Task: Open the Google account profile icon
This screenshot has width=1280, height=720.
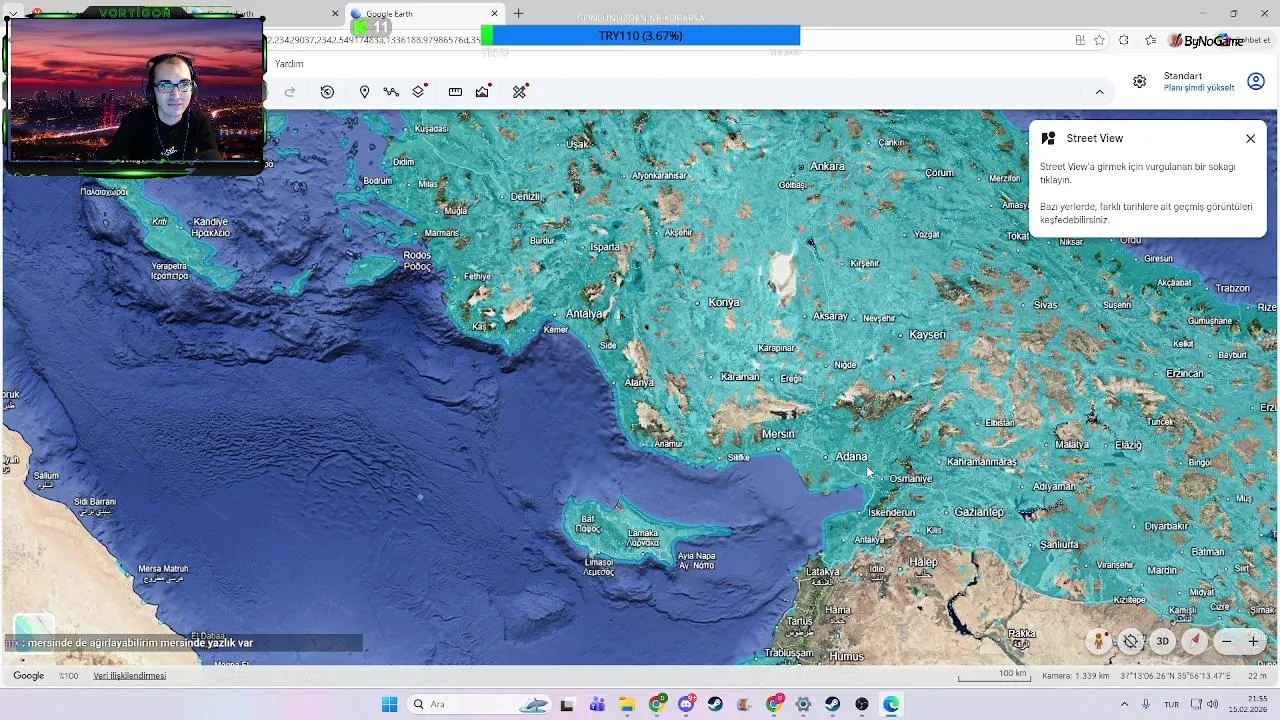Action: coord(1256,82)
